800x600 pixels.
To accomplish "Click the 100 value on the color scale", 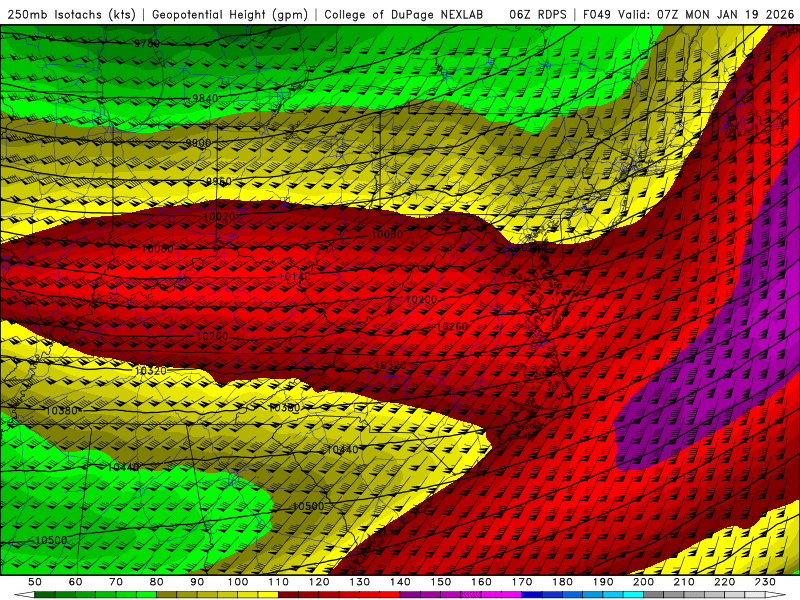I will click(238, 582).
